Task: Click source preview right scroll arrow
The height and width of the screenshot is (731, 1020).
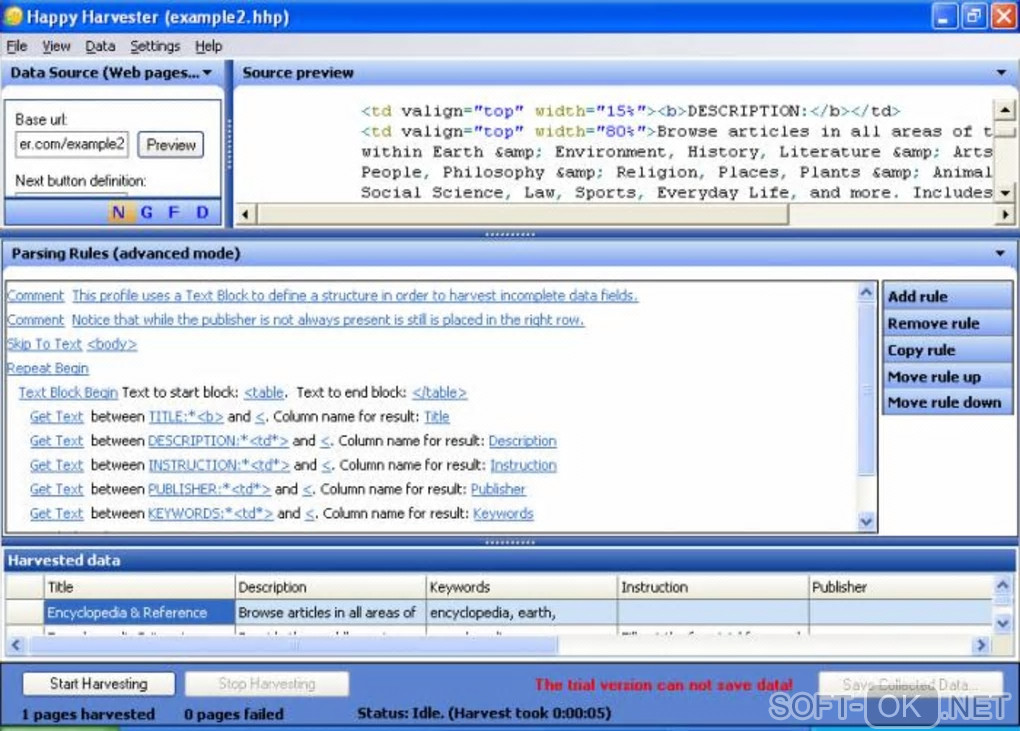Action: coord(1005,213)
